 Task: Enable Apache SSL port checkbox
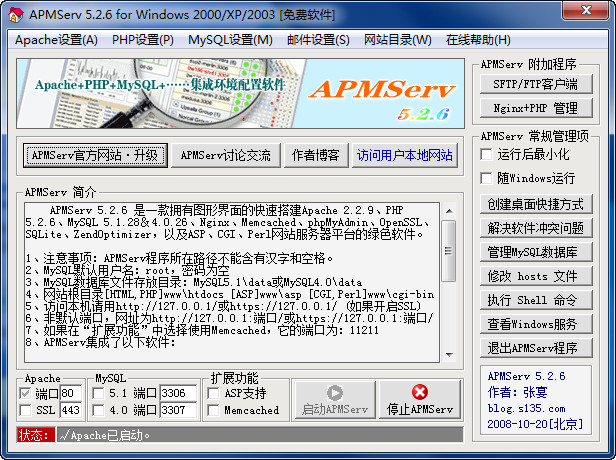click(27, 411)
